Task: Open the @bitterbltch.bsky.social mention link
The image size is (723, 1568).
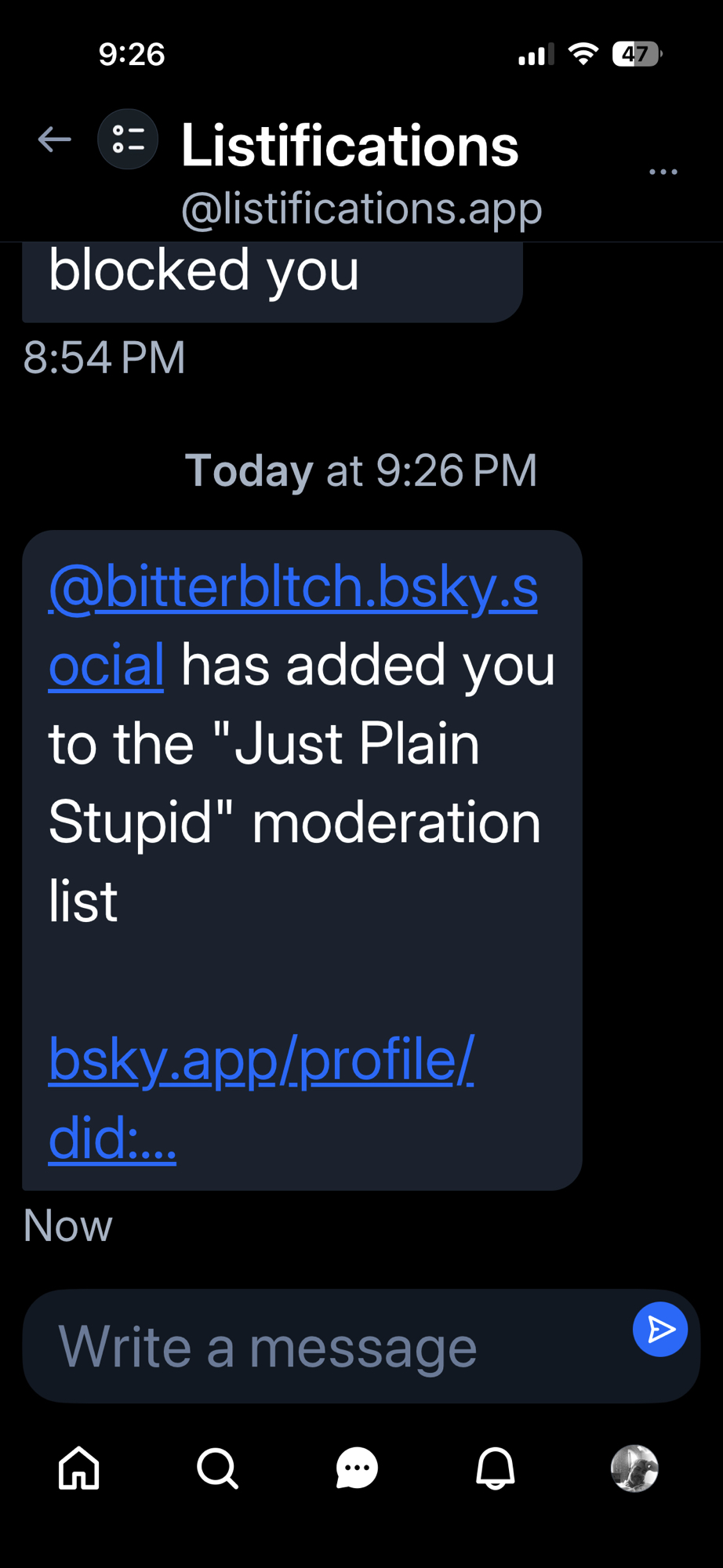Action: point(292,626)
